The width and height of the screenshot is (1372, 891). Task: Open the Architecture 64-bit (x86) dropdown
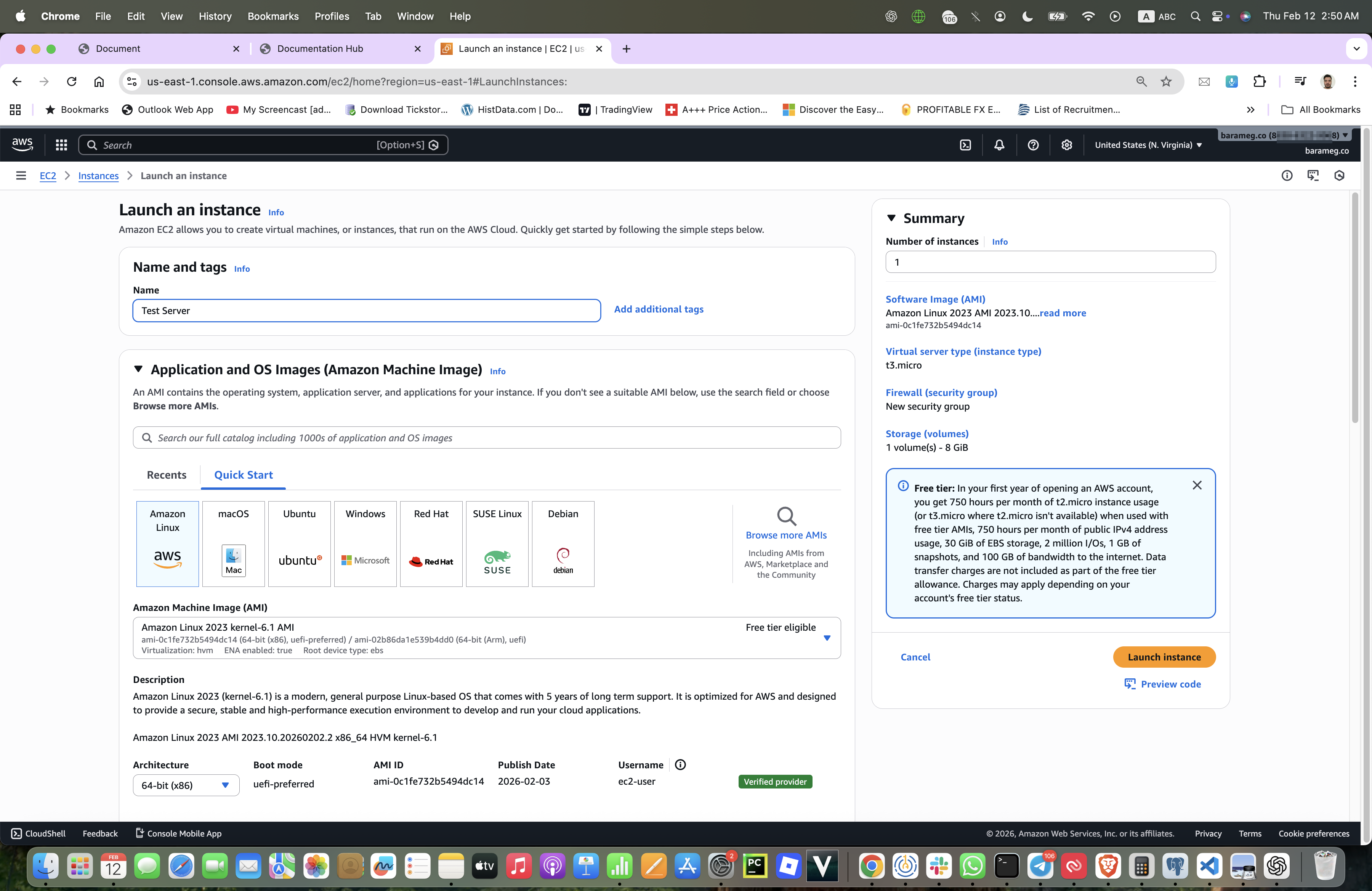186,785
